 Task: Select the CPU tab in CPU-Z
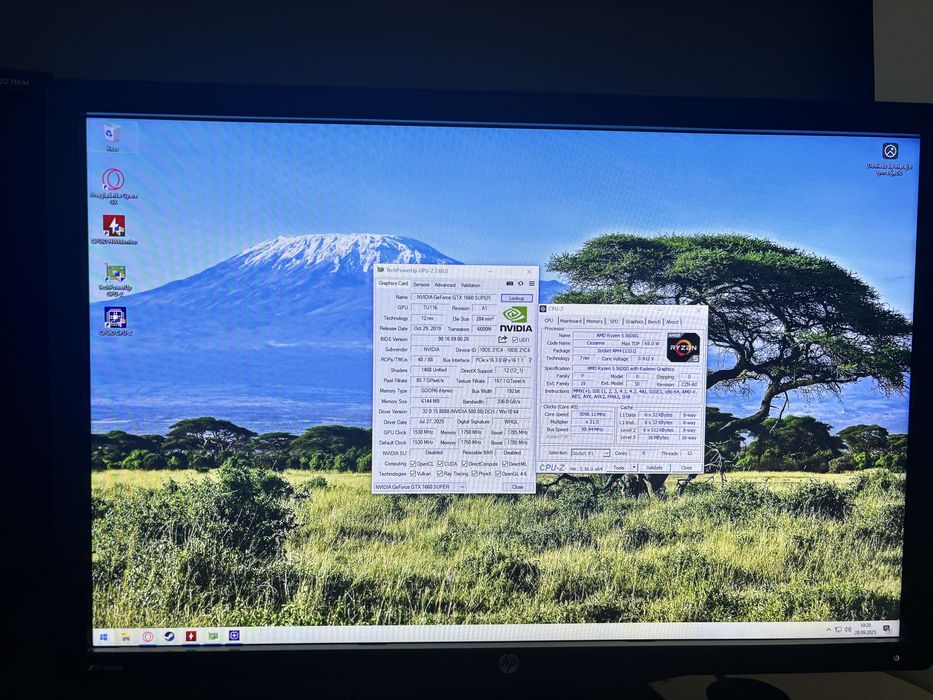click(549, 321)
